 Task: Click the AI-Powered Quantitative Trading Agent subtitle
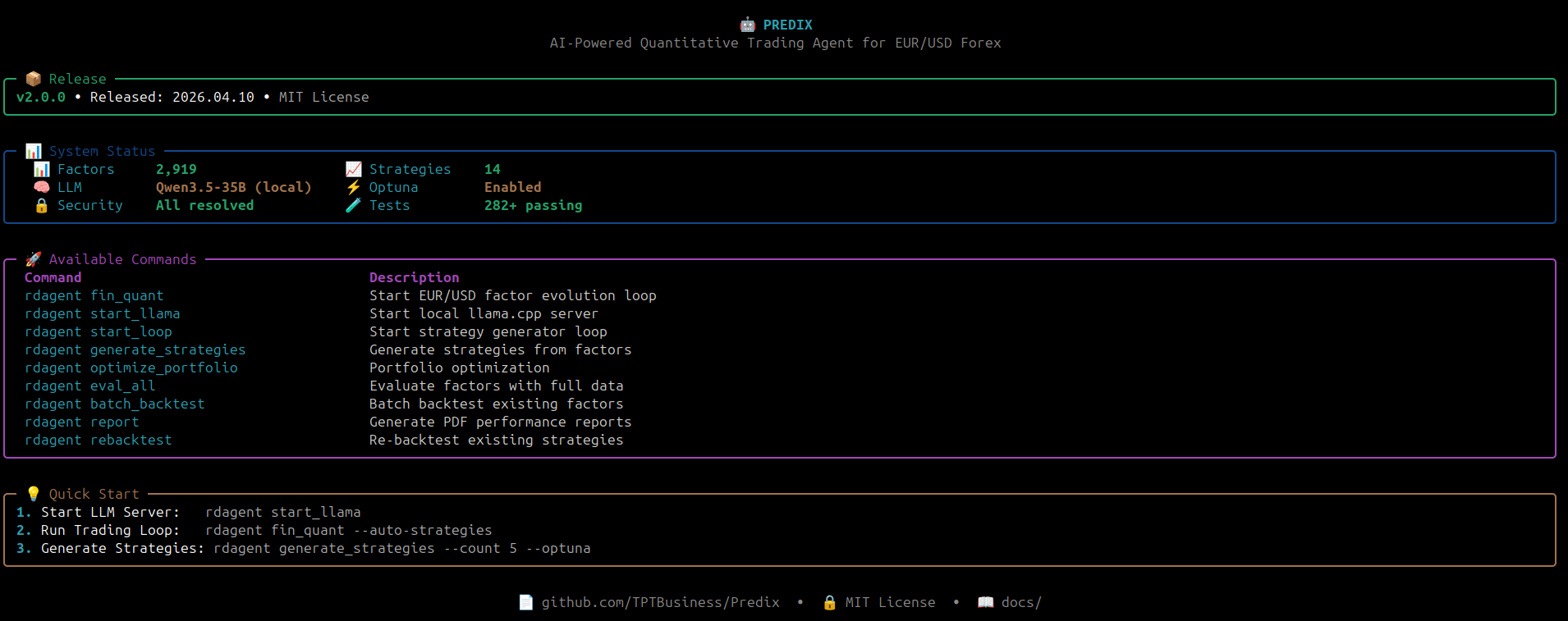click(x=776, y=43)
